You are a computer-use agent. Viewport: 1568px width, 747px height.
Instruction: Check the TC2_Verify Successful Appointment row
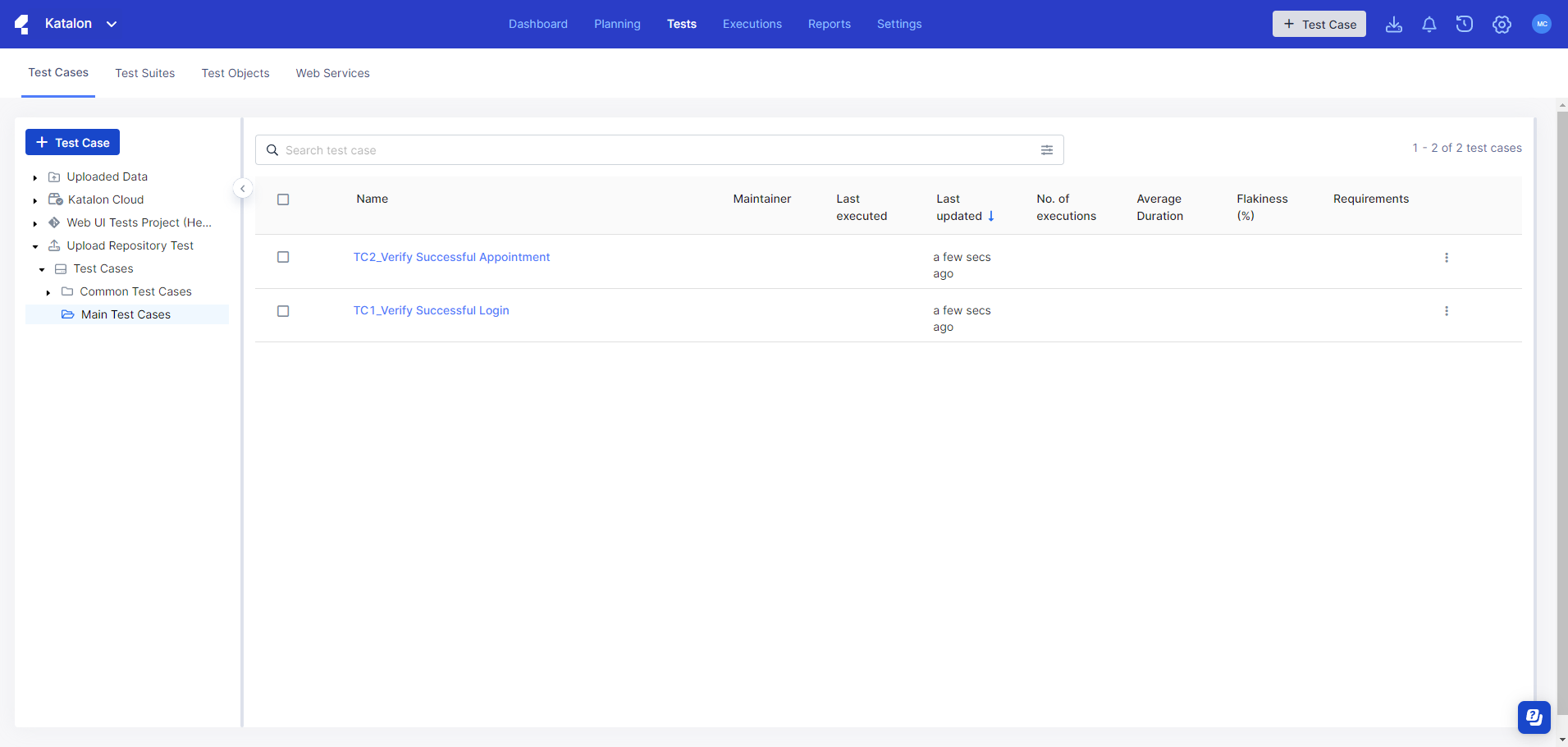[283, 257]
